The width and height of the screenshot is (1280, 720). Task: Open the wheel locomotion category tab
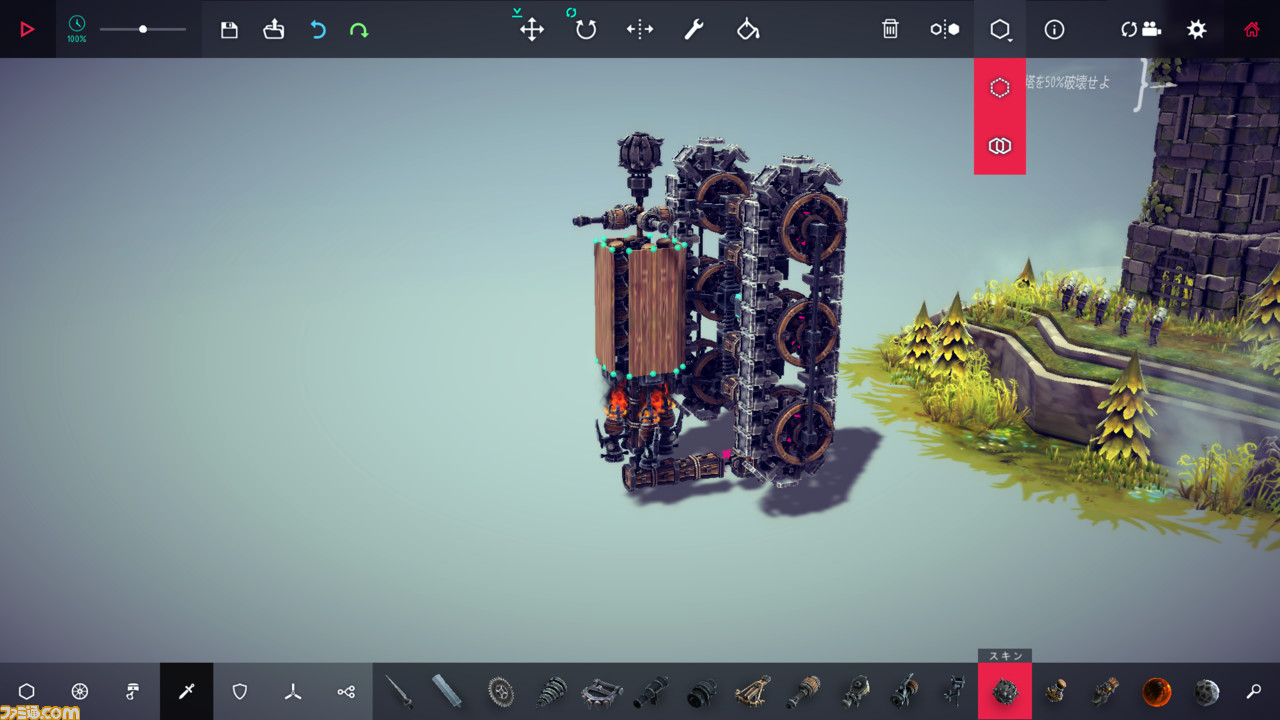[x=80, y=691]
